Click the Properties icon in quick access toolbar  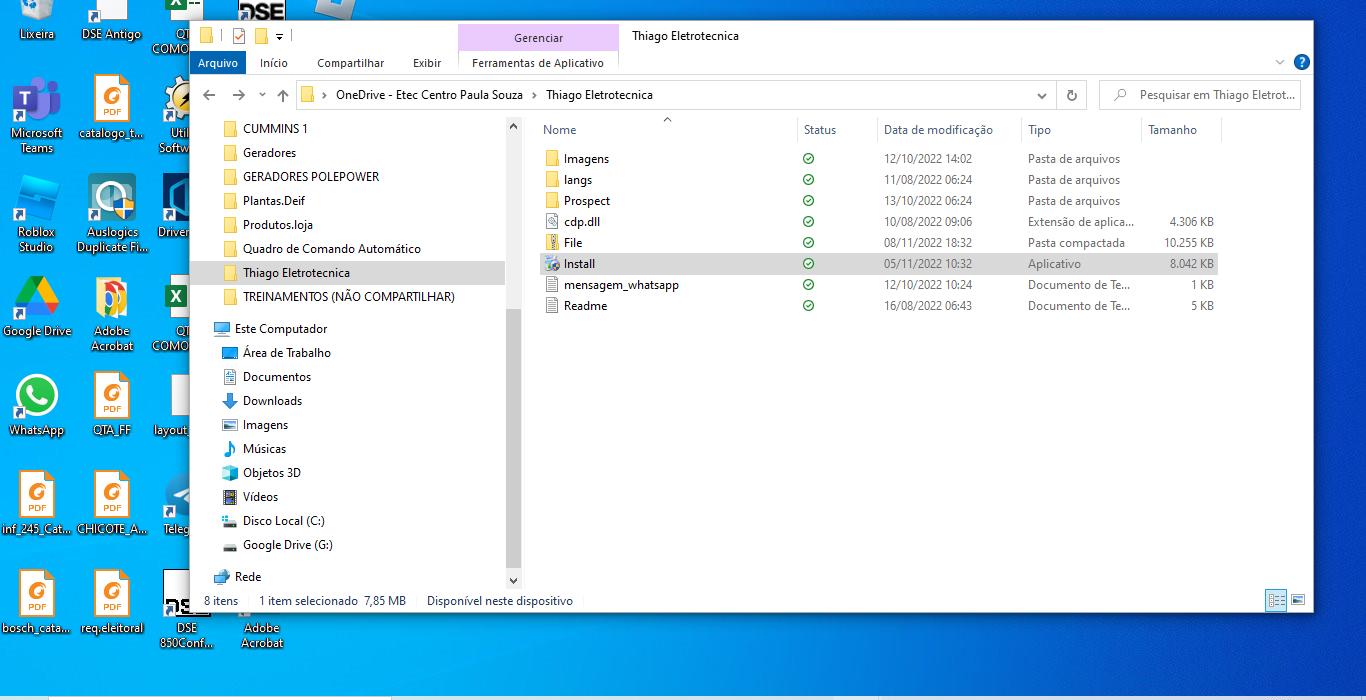tap(239, 36)
